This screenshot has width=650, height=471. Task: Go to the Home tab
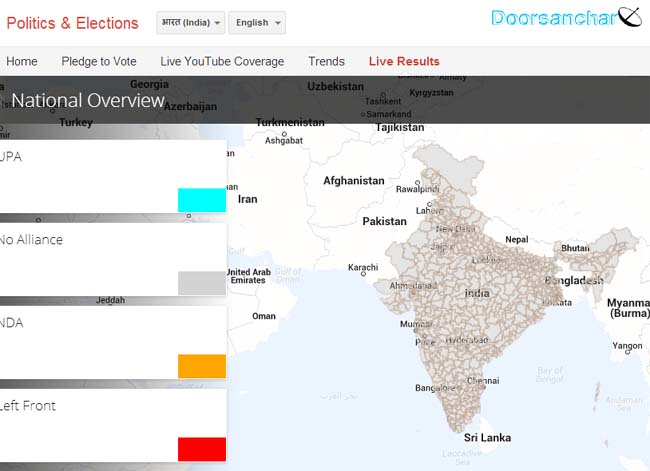coord(22,61)
